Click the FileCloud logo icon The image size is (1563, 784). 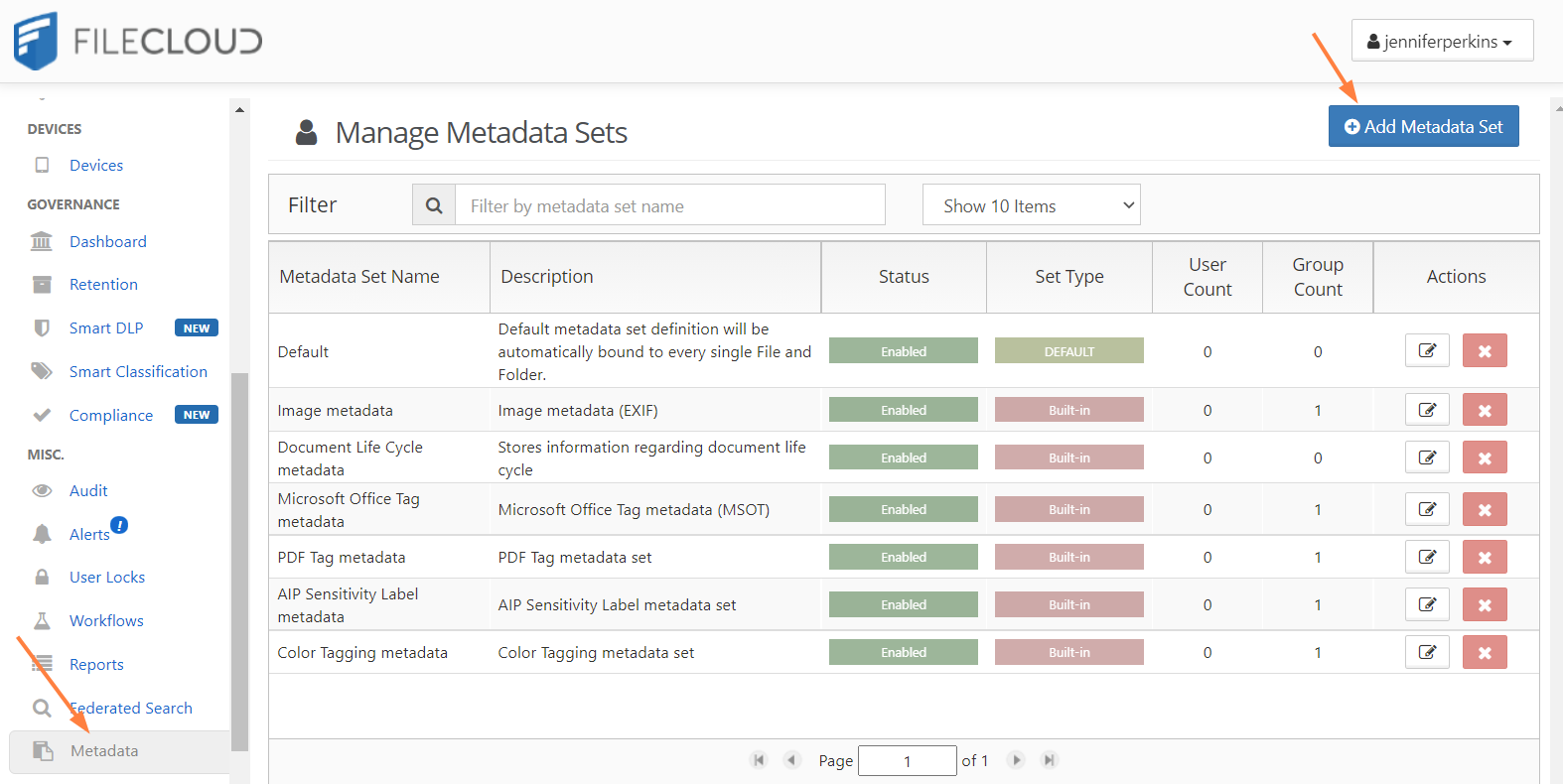coord(36,41)
